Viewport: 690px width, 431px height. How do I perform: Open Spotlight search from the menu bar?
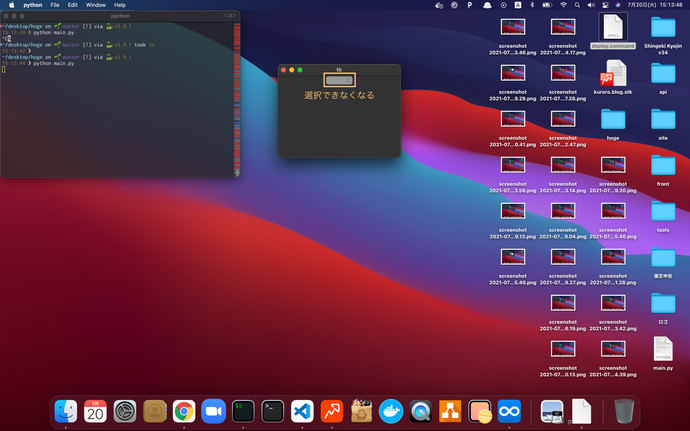point(577,5)
